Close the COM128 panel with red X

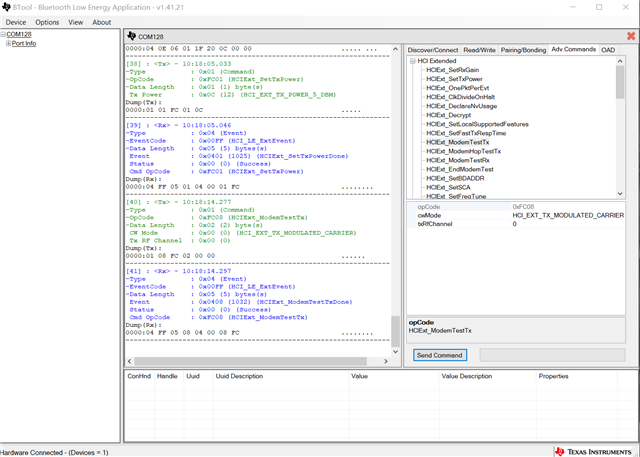(630, 37)
